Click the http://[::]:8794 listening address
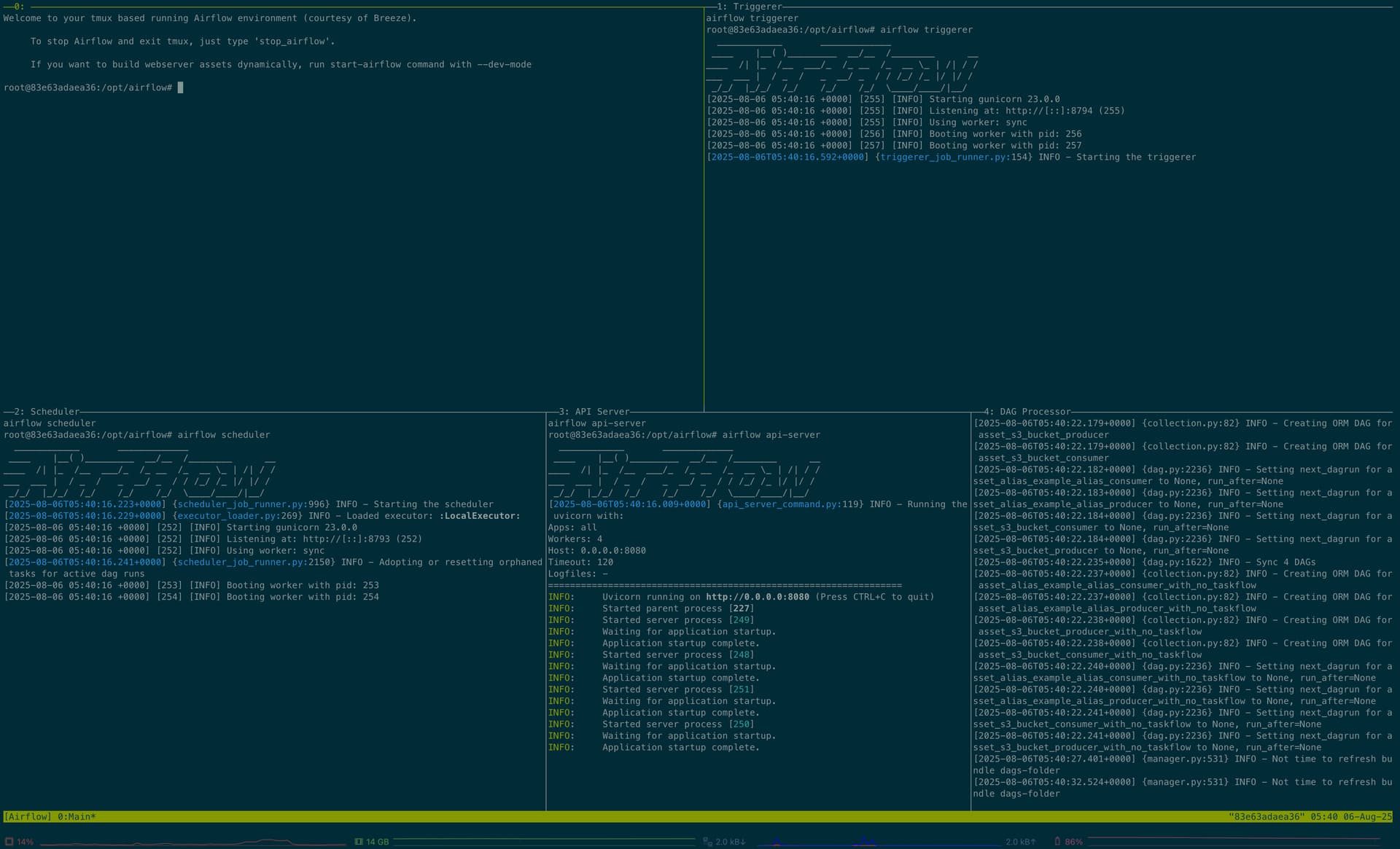 click(x=1049, y=111)
